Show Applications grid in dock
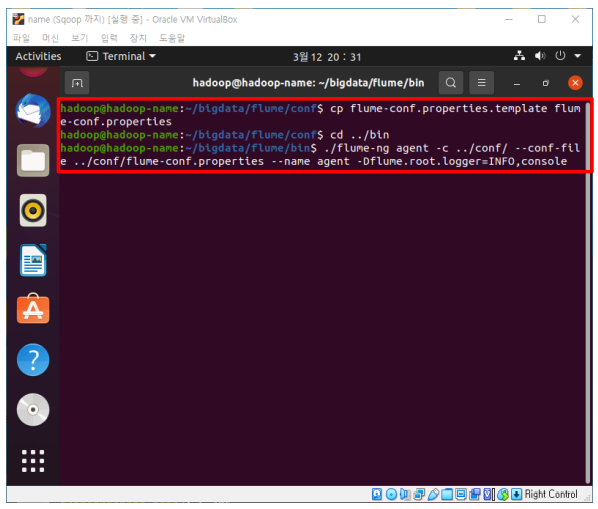The image size is (598, 509). [x=33, y=461]
